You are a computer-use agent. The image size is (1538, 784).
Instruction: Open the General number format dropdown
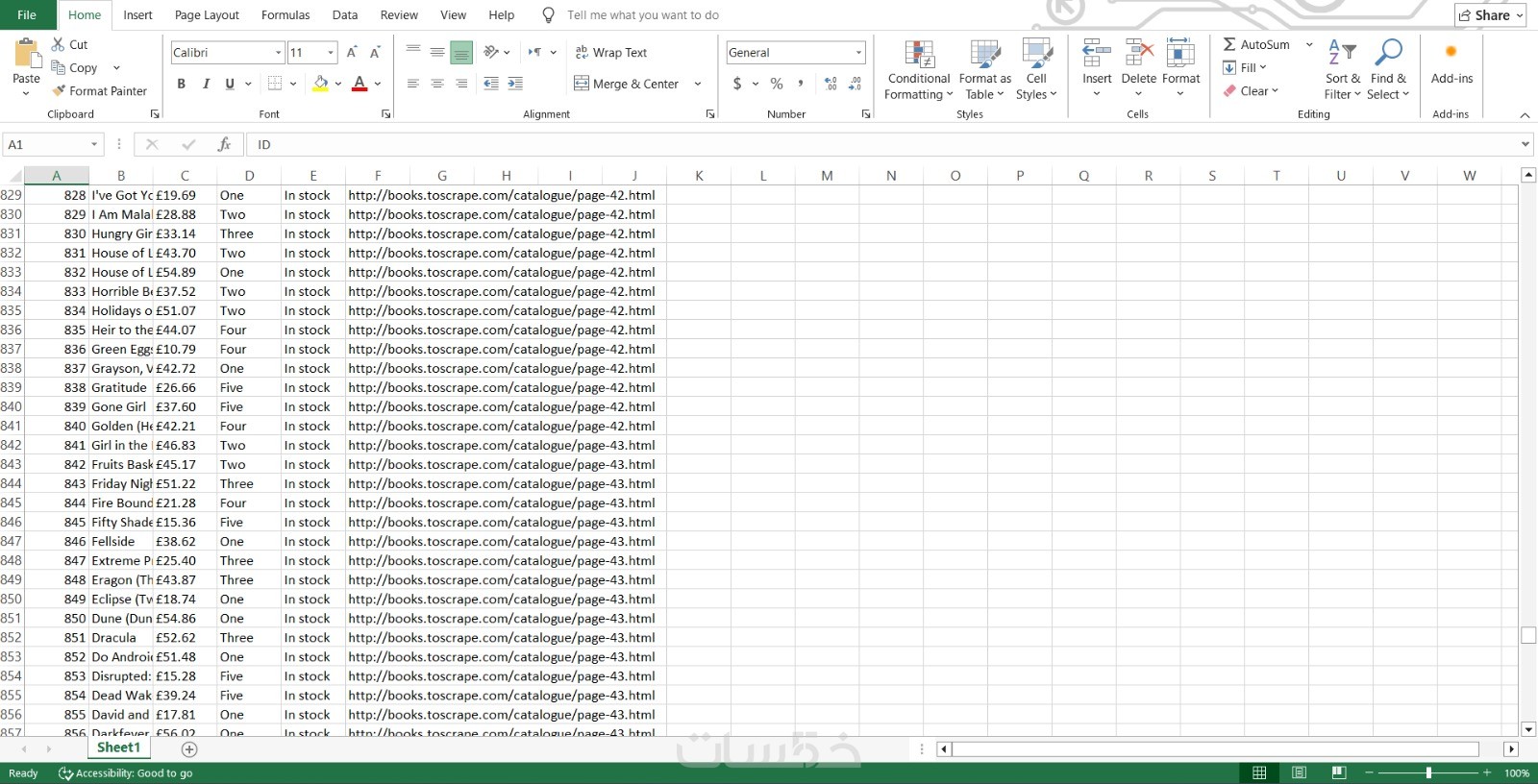click(x=858, y=53)
